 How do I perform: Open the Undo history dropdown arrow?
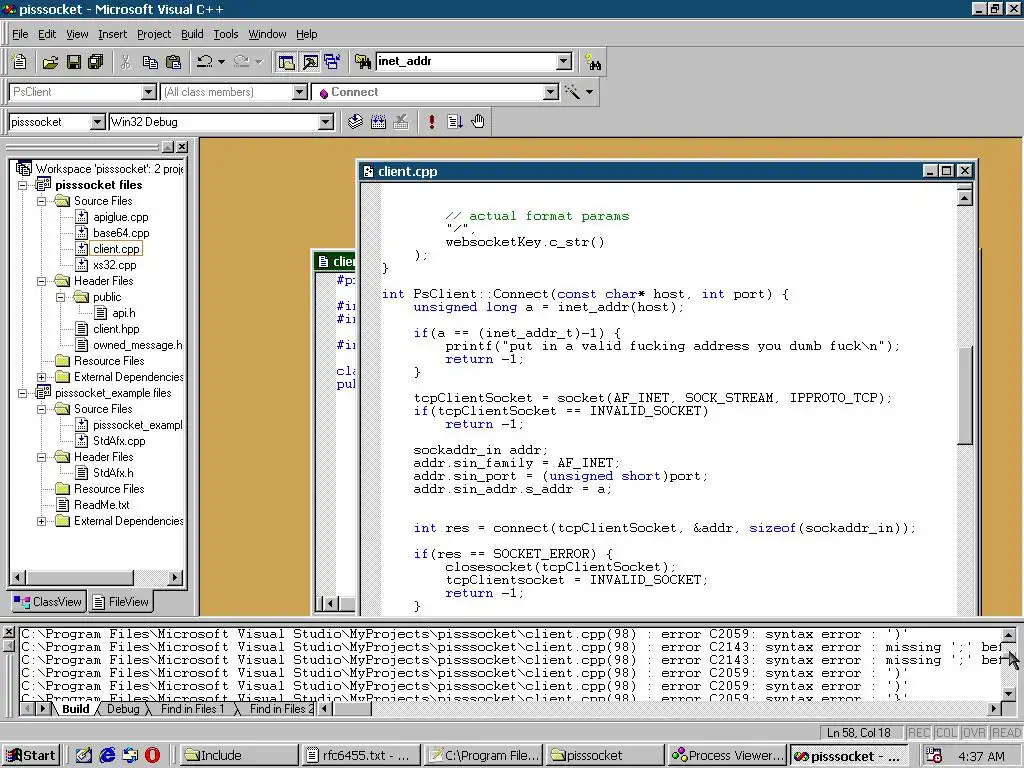click(221, 62)
